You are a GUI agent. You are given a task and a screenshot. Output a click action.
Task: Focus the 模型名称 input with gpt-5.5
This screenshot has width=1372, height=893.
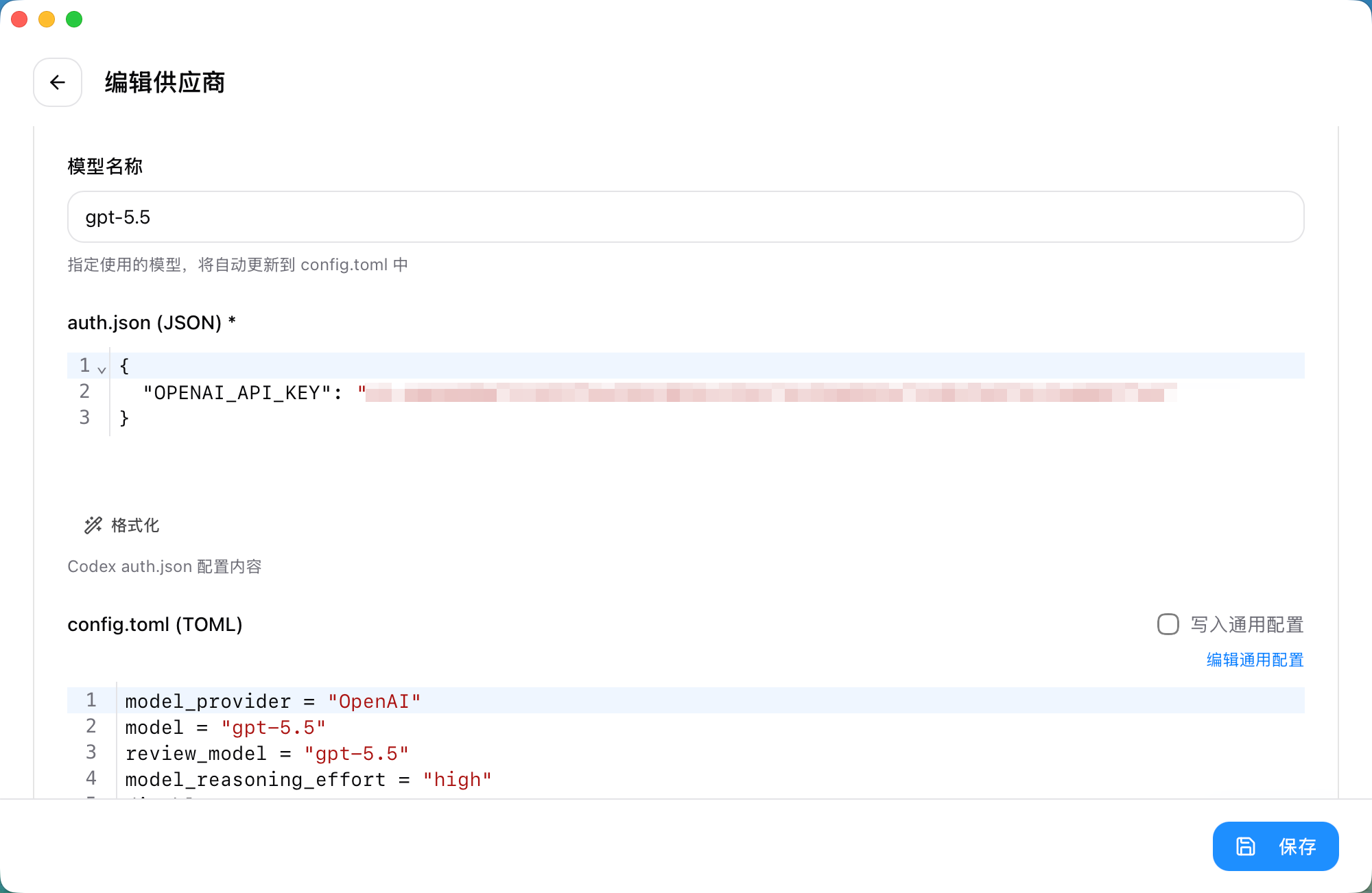click(x=686, y=217)
